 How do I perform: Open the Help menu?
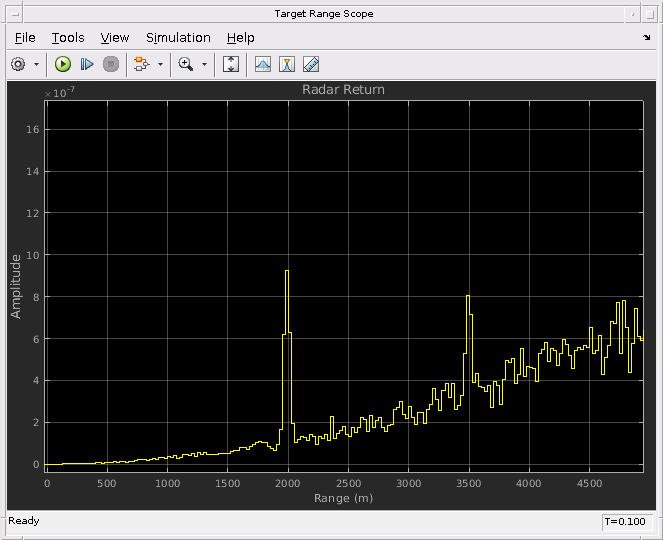tap(241, 38)
